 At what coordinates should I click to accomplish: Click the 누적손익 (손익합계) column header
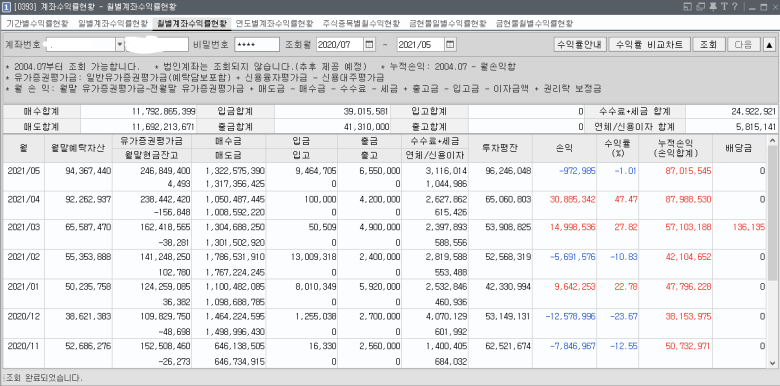[x=676, y=148]
